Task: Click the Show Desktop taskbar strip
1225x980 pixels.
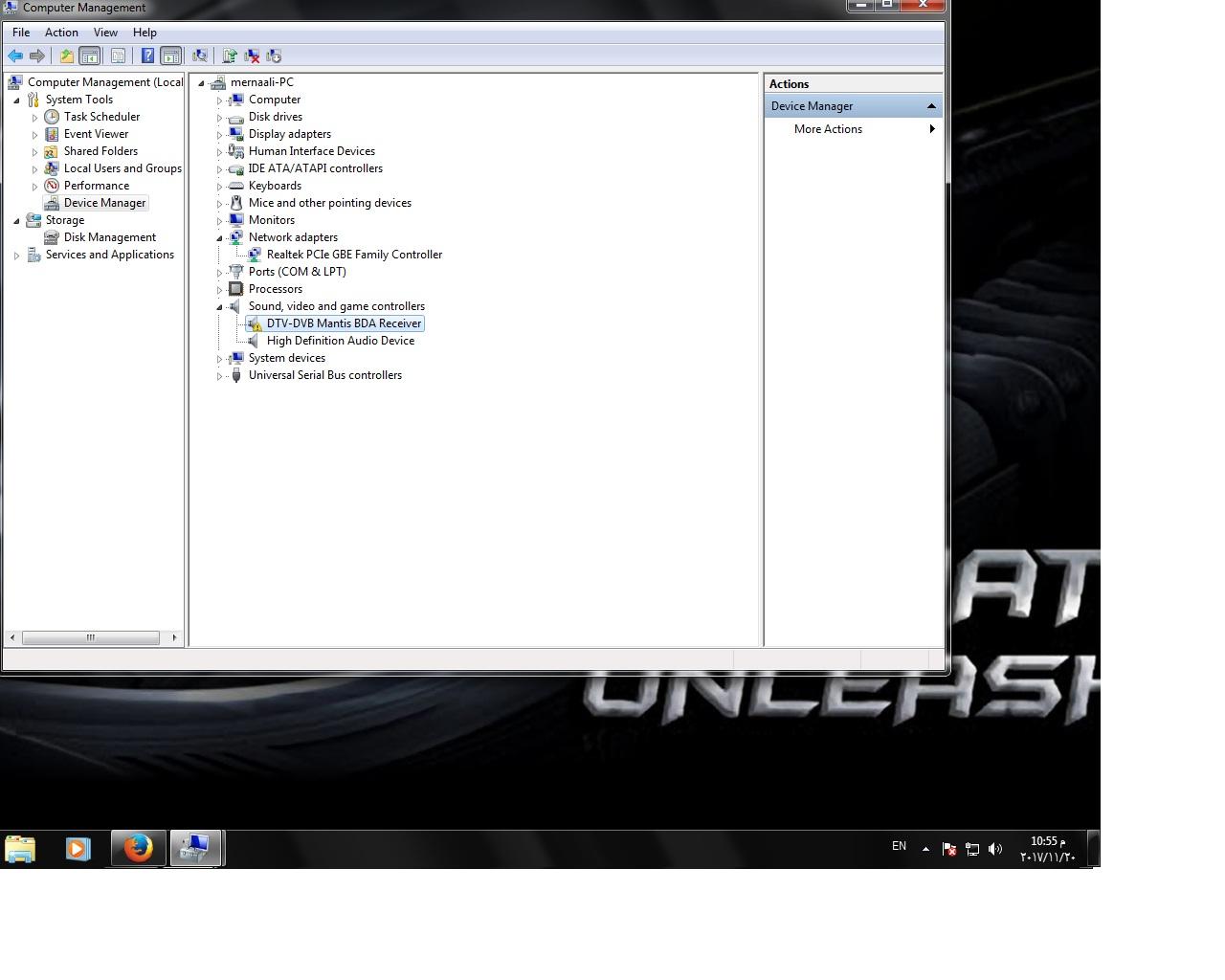Action: tap(1094, 849)
